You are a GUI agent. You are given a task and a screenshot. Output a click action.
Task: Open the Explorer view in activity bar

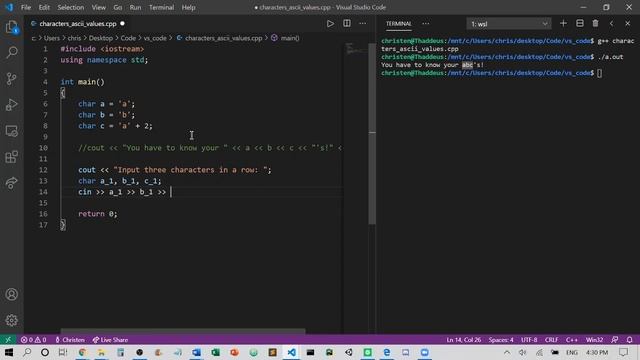[x=12, y=27]
